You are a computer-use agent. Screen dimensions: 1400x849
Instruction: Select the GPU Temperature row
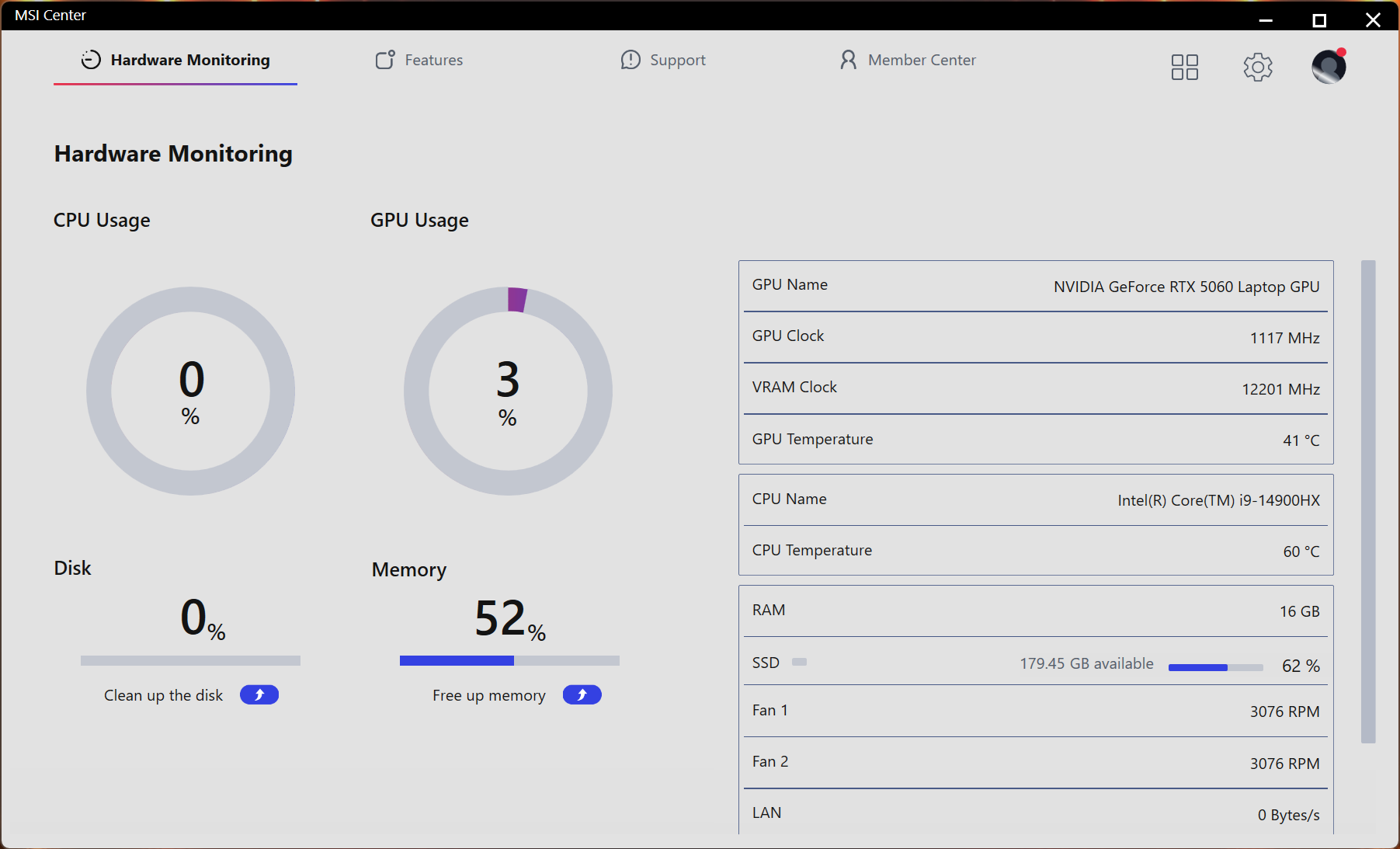point(1035,440)
